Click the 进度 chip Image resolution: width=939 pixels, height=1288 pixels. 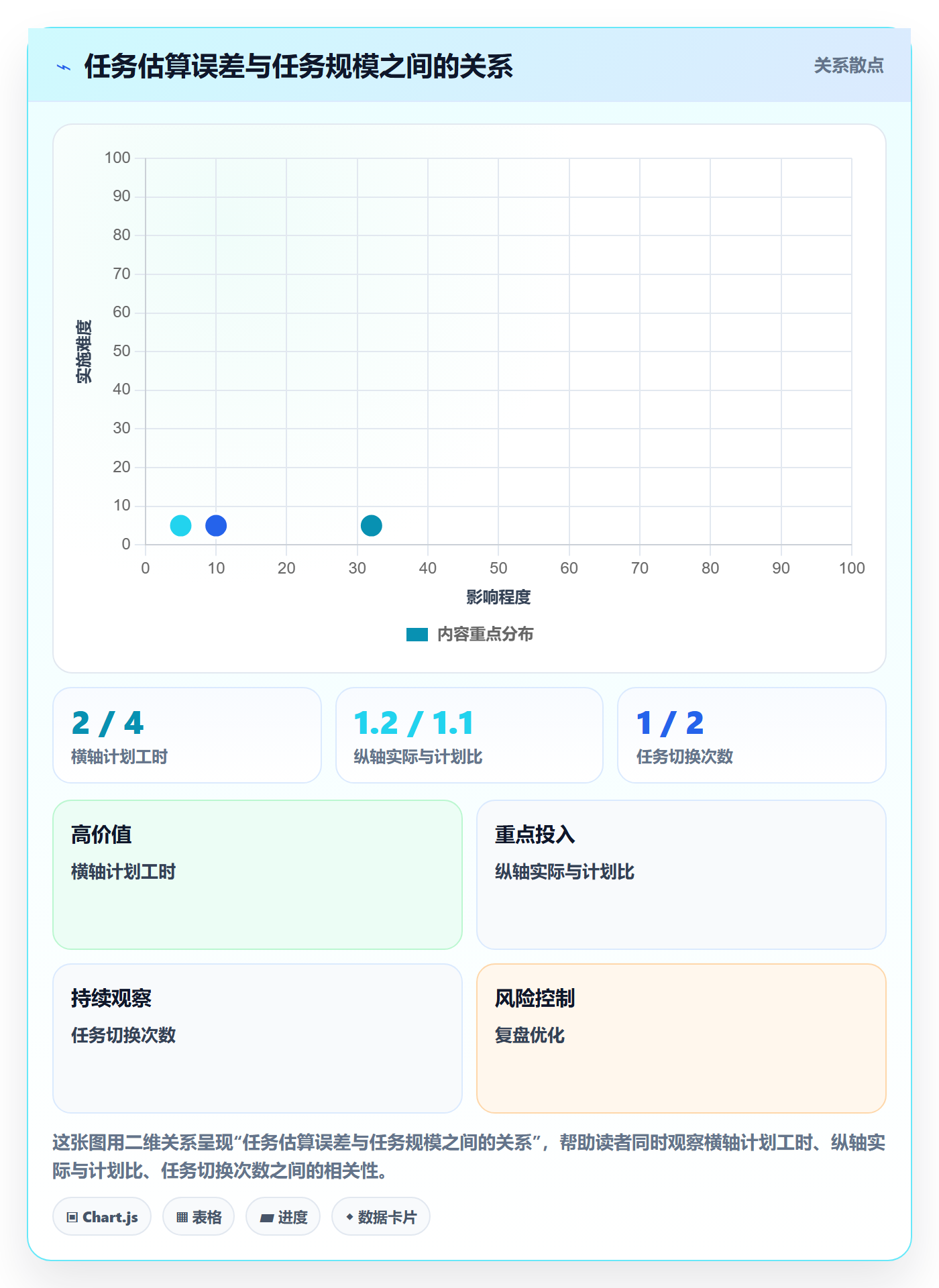pos(283,1216)
